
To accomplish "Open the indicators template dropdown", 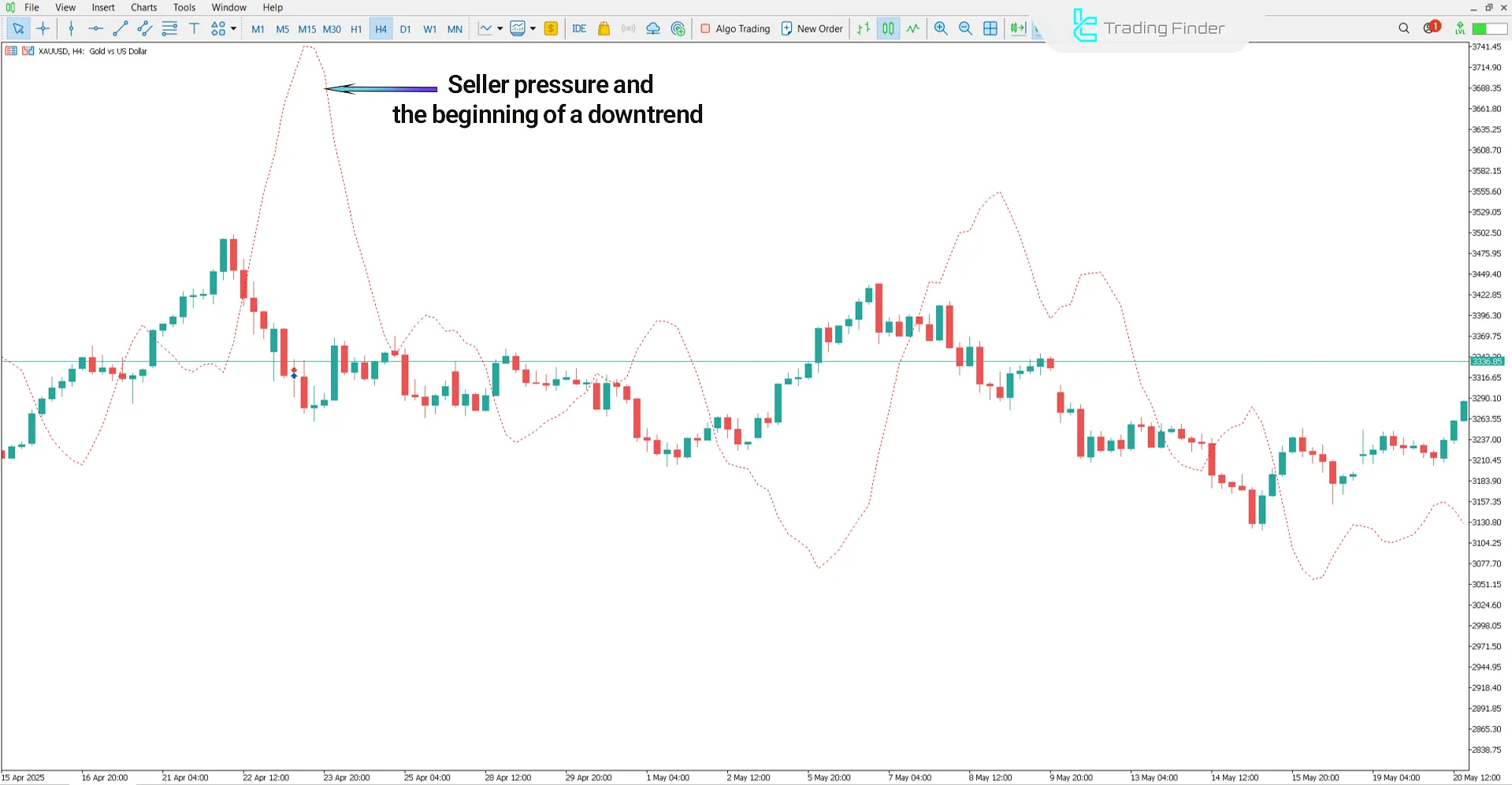I will (x=533, y=30).
